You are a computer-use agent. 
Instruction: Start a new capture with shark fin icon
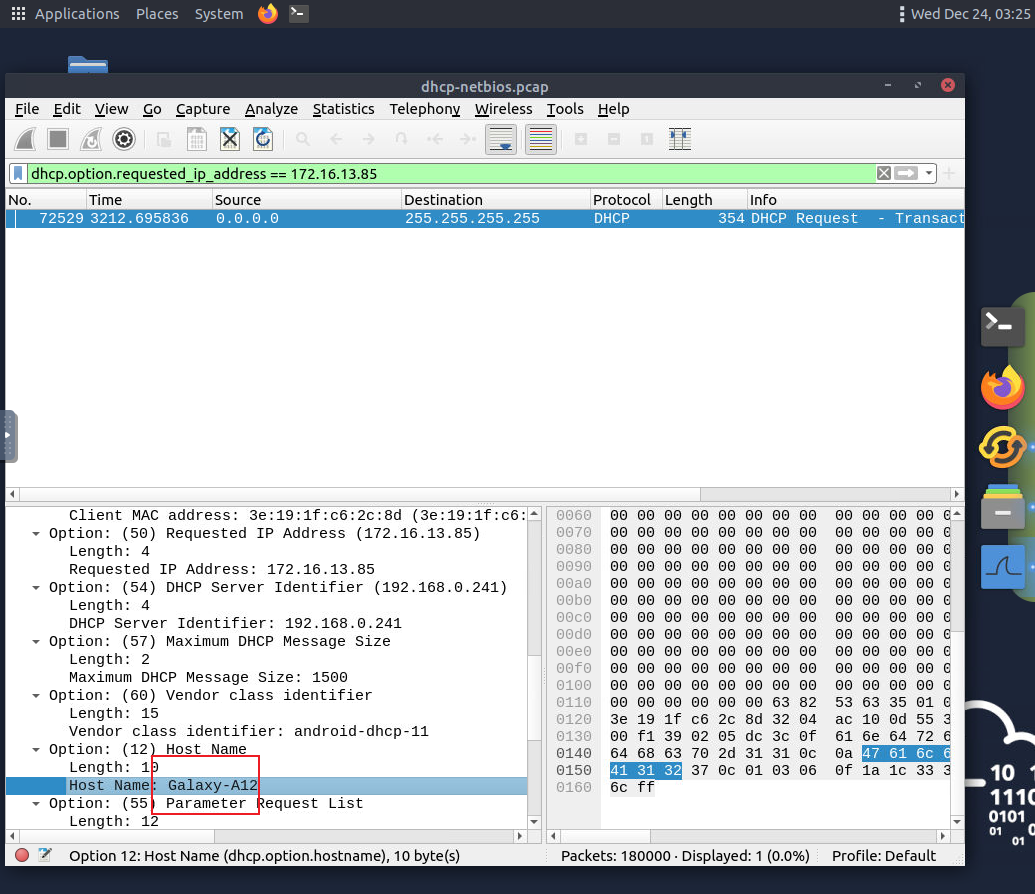[x=26, y=139]
